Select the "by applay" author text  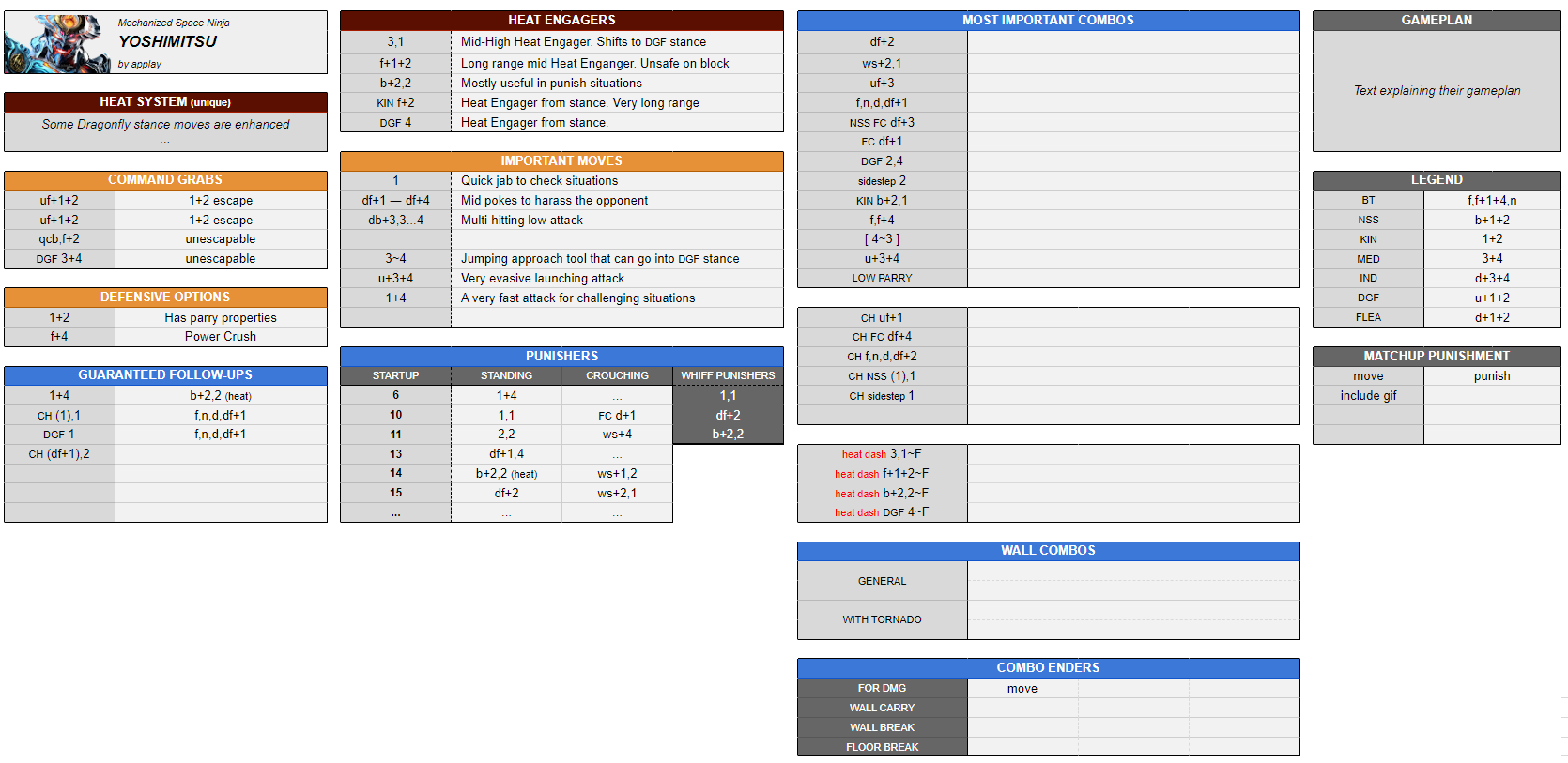tap(140, 65)
